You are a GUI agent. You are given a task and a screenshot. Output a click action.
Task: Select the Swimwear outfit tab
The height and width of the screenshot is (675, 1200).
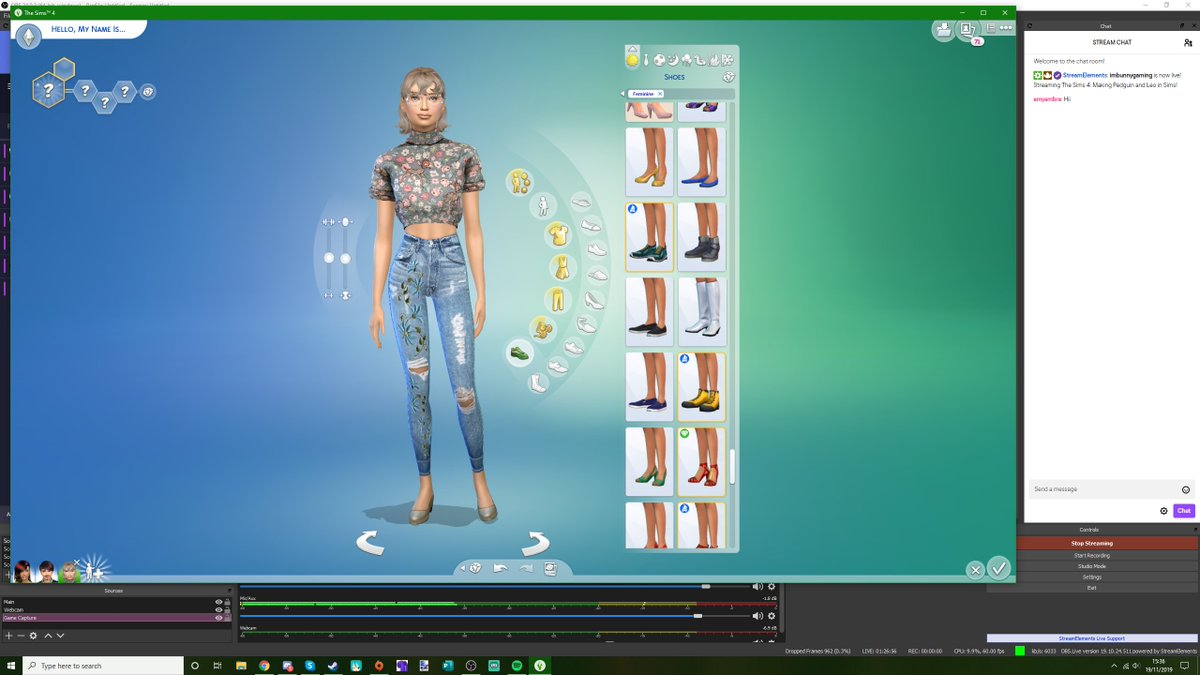[700, 60]
